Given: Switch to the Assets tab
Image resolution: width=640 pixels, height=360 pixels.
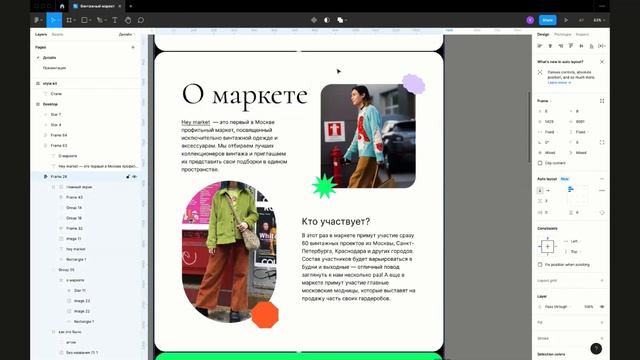Looking at the screenshot, I should [58, 35].
